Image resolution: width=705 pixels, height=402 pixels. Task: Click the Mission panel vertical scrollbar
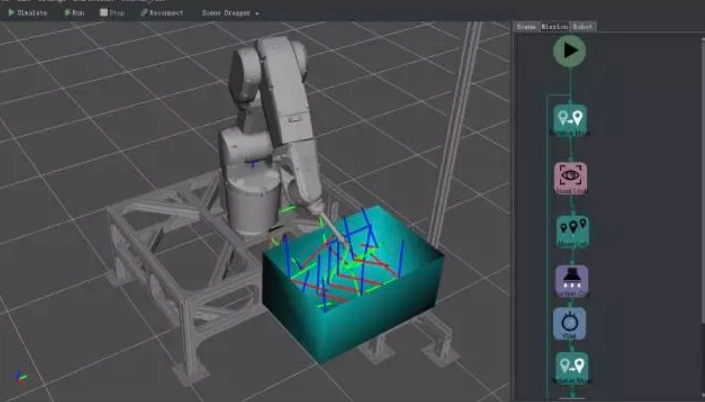(x=699, y=200)
